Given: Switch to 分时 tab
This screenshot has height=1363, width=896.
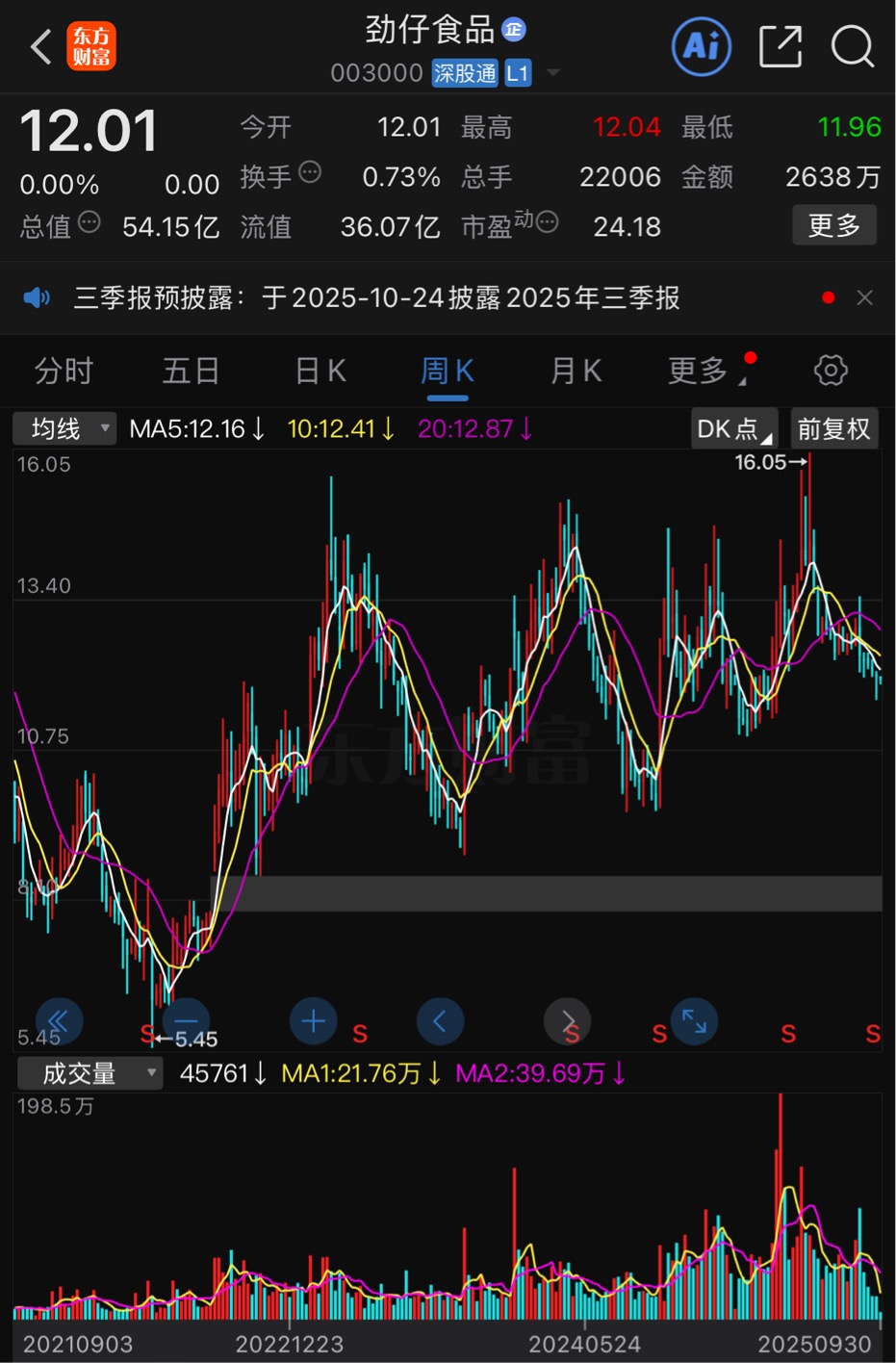Looking at the screenshot, I should click(64, 371).
